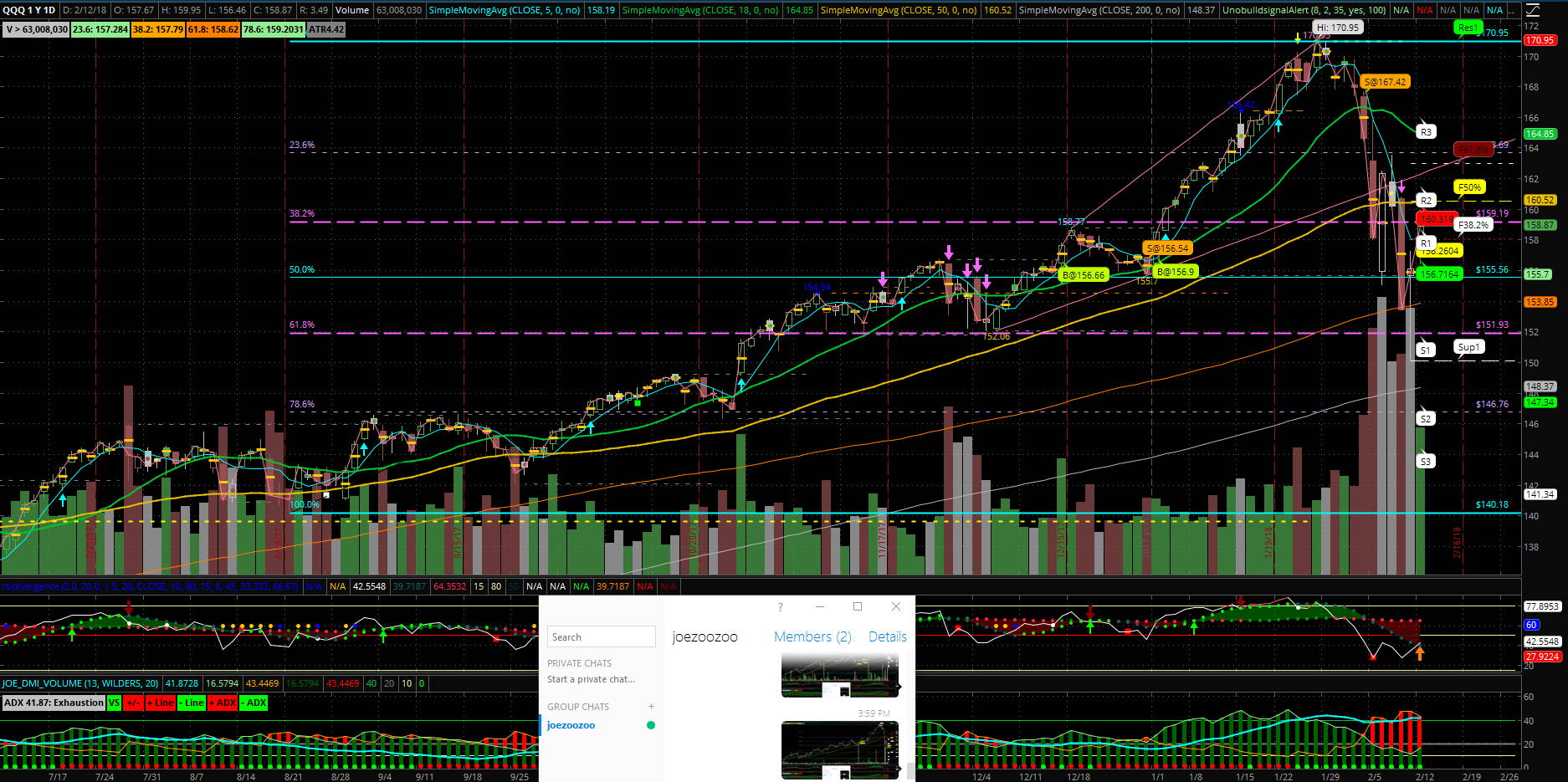The image size is (1568, 782).
Task: Click the blue 60 RSI axis tag
Action: [x=1531, y=625]
